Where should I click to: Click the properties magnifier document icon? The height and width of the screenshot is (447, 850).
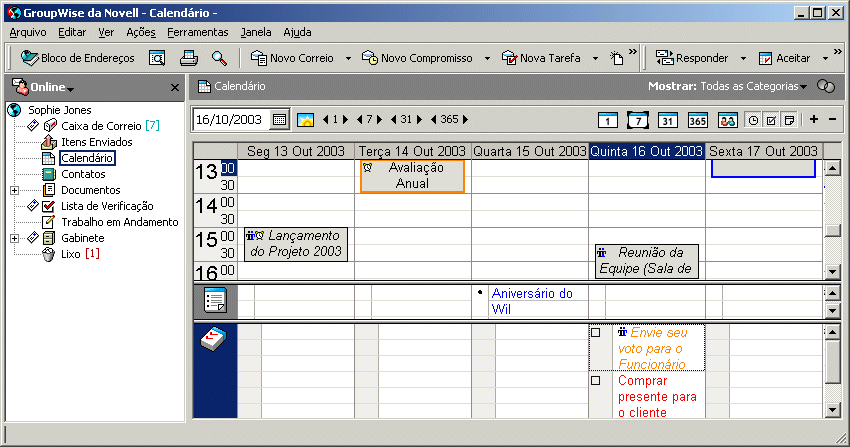157,58
